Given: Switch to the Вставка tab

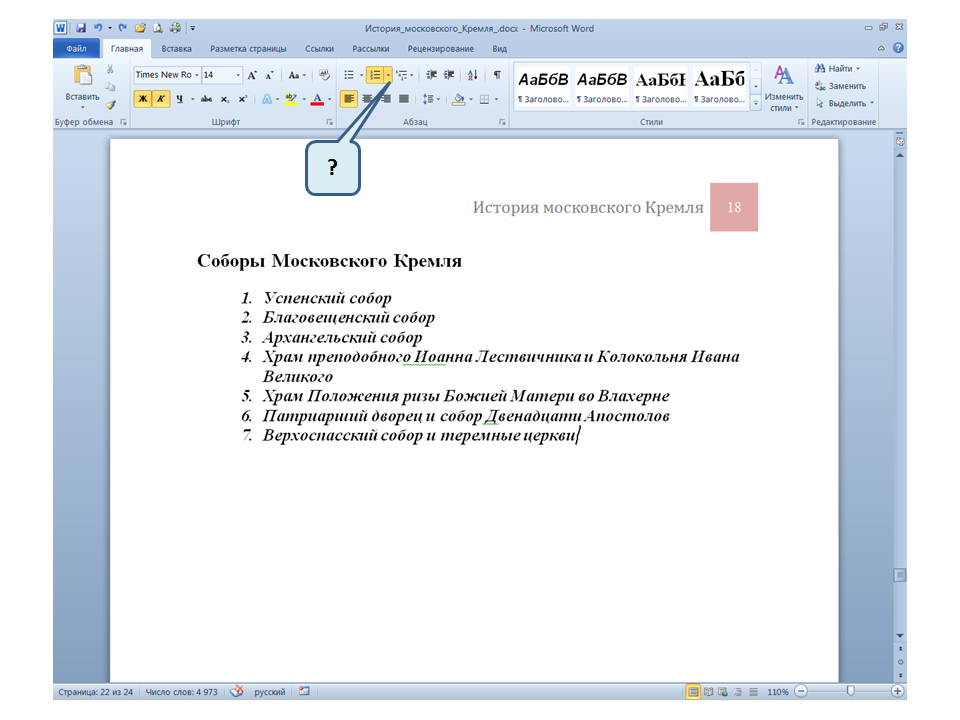Looking at the screenshot, I should point(176,48).
